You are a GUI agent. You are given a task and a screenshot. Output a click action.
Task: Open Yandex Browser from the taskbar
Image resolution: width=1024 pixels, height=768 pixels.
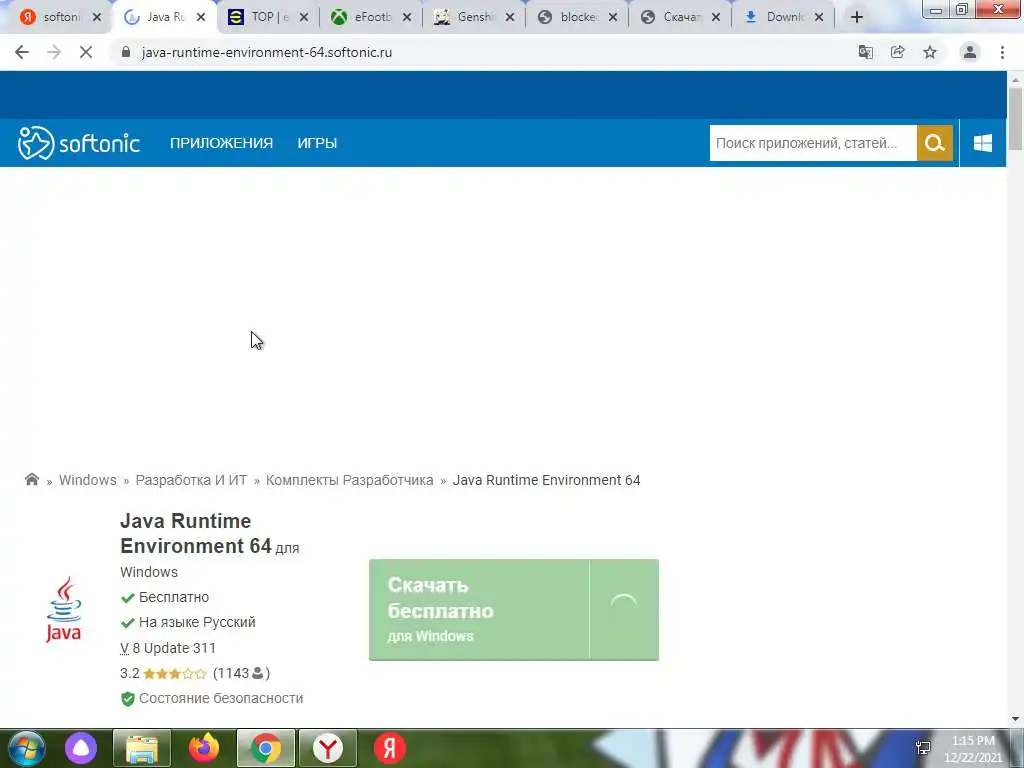coord(328,748)
